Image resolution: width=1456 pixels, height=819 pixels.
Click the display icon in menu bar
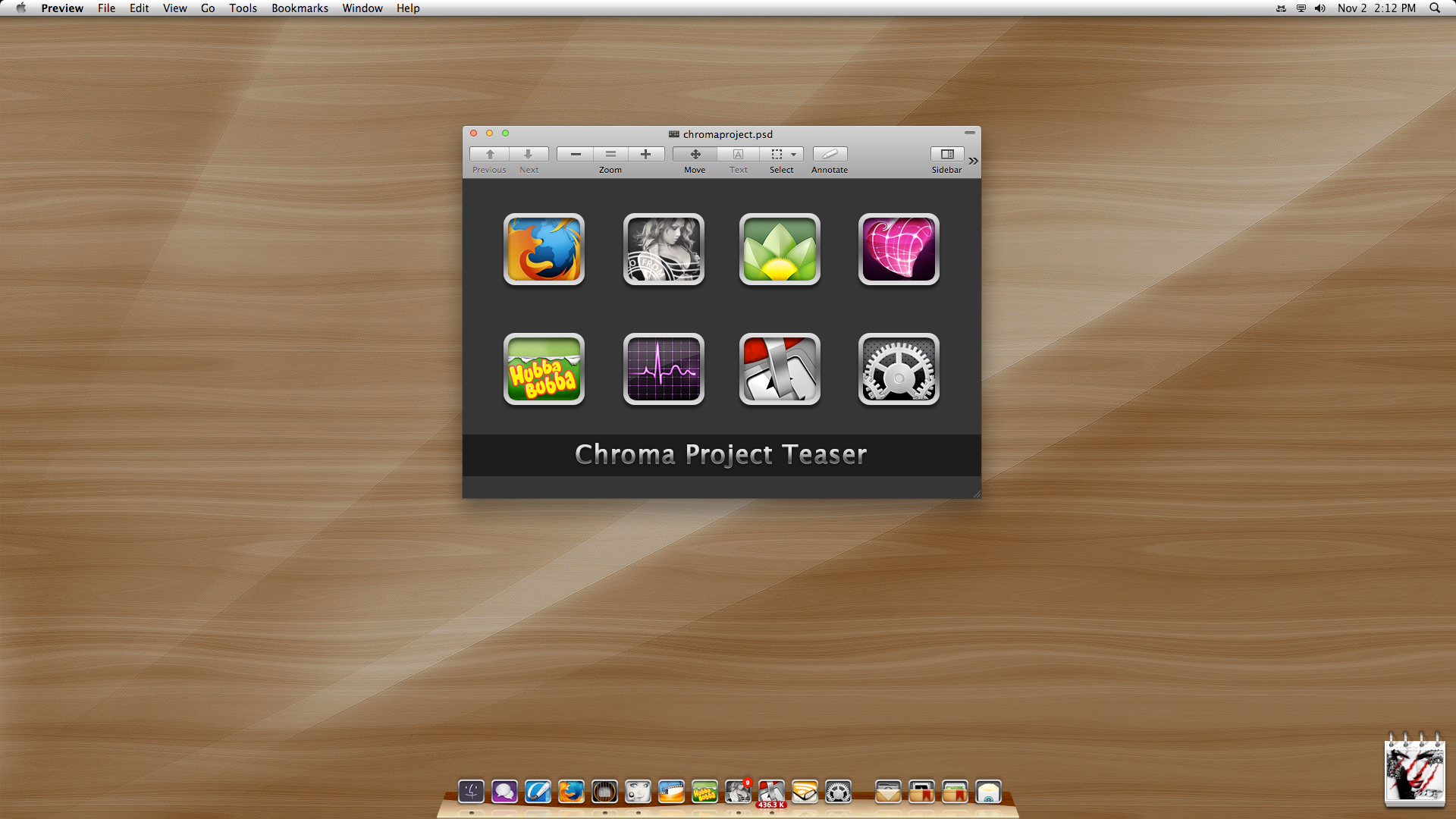[x=1301, y=8]
